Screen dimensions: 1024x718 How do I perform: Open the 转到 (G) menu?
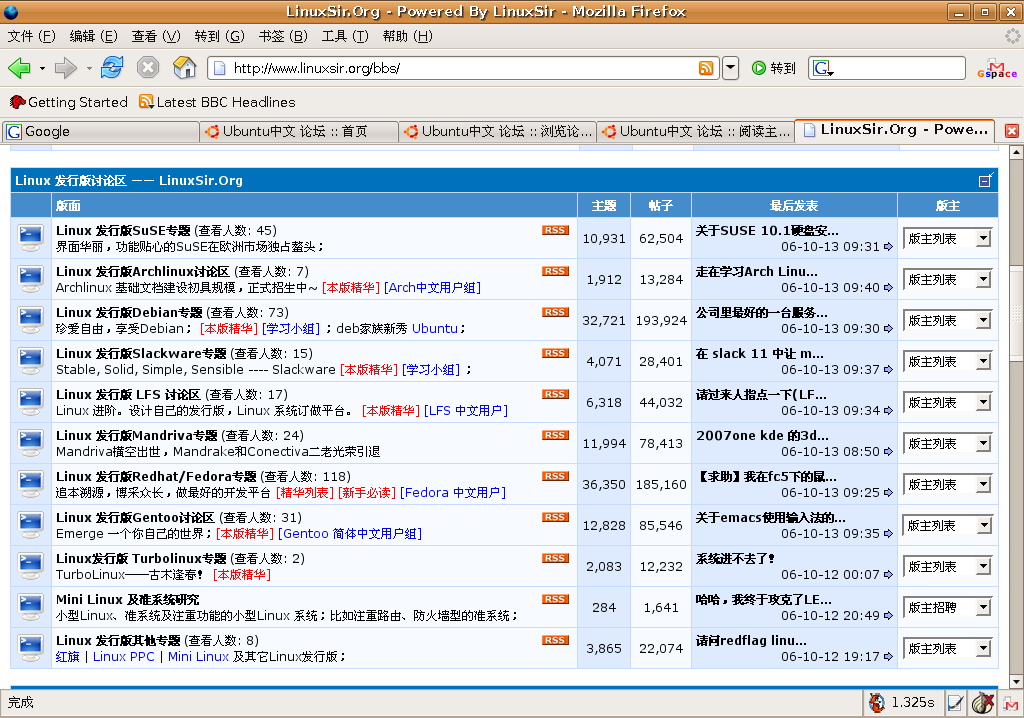pos(219,37)
